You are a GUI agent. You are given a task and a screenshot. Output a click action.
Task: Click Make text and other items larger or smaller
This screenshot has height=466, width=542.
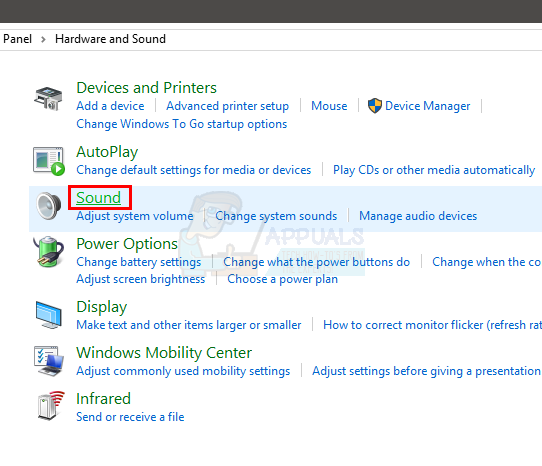click(x=189, y=325)
